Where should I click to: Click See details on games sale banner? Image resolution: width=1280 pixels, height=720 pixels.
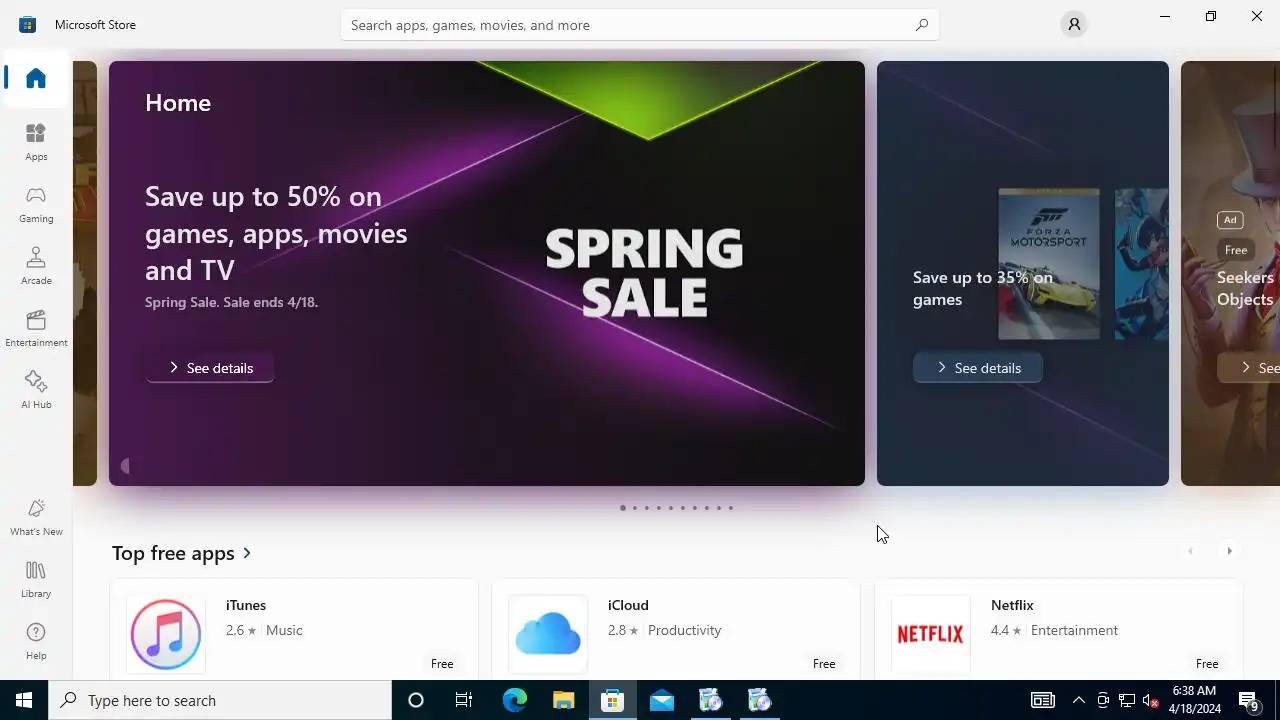tap(978, 368)
